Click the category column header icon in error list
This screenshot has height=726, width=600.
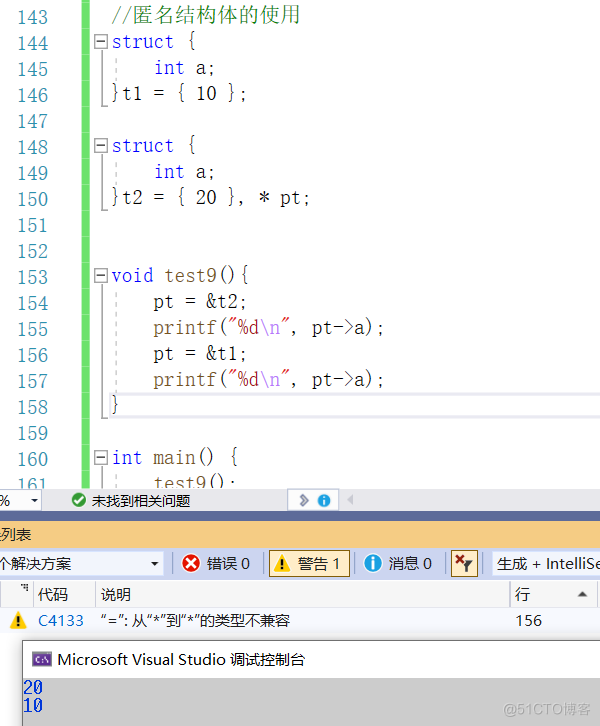pos(24,588)
